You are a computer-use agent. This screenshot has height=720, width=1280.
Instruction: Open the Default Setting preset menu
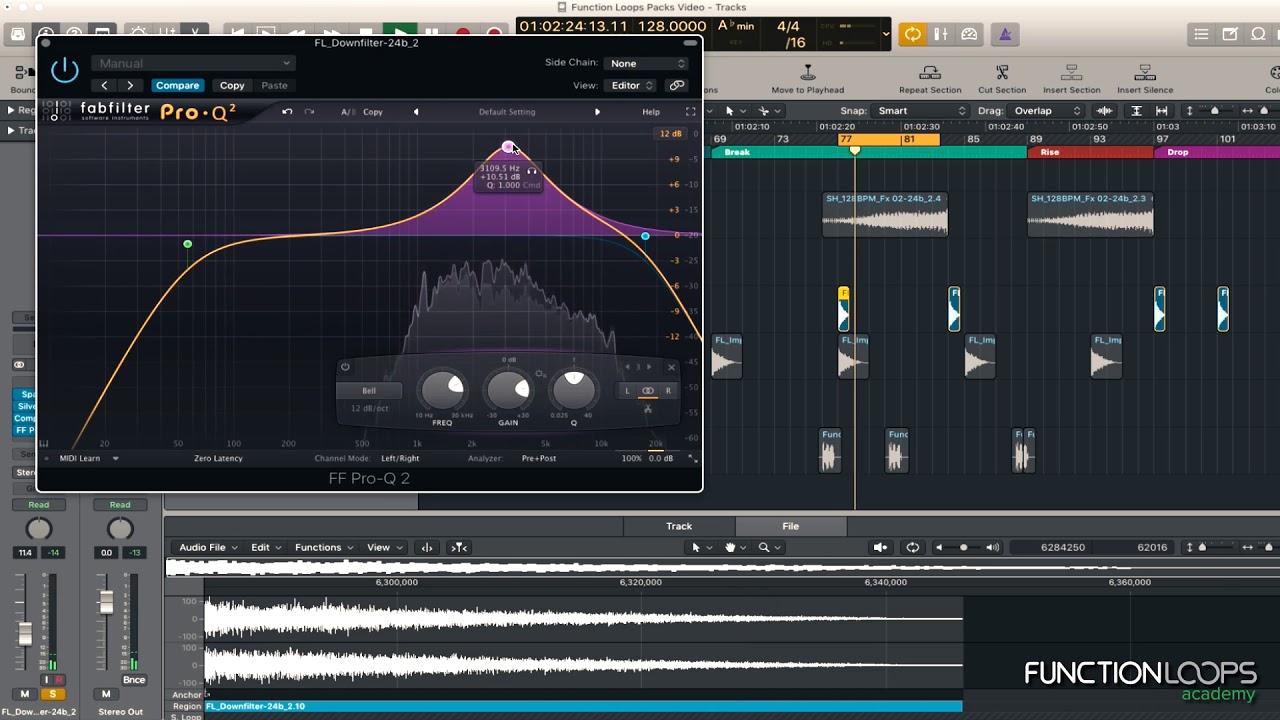click(x=507, y=112)
